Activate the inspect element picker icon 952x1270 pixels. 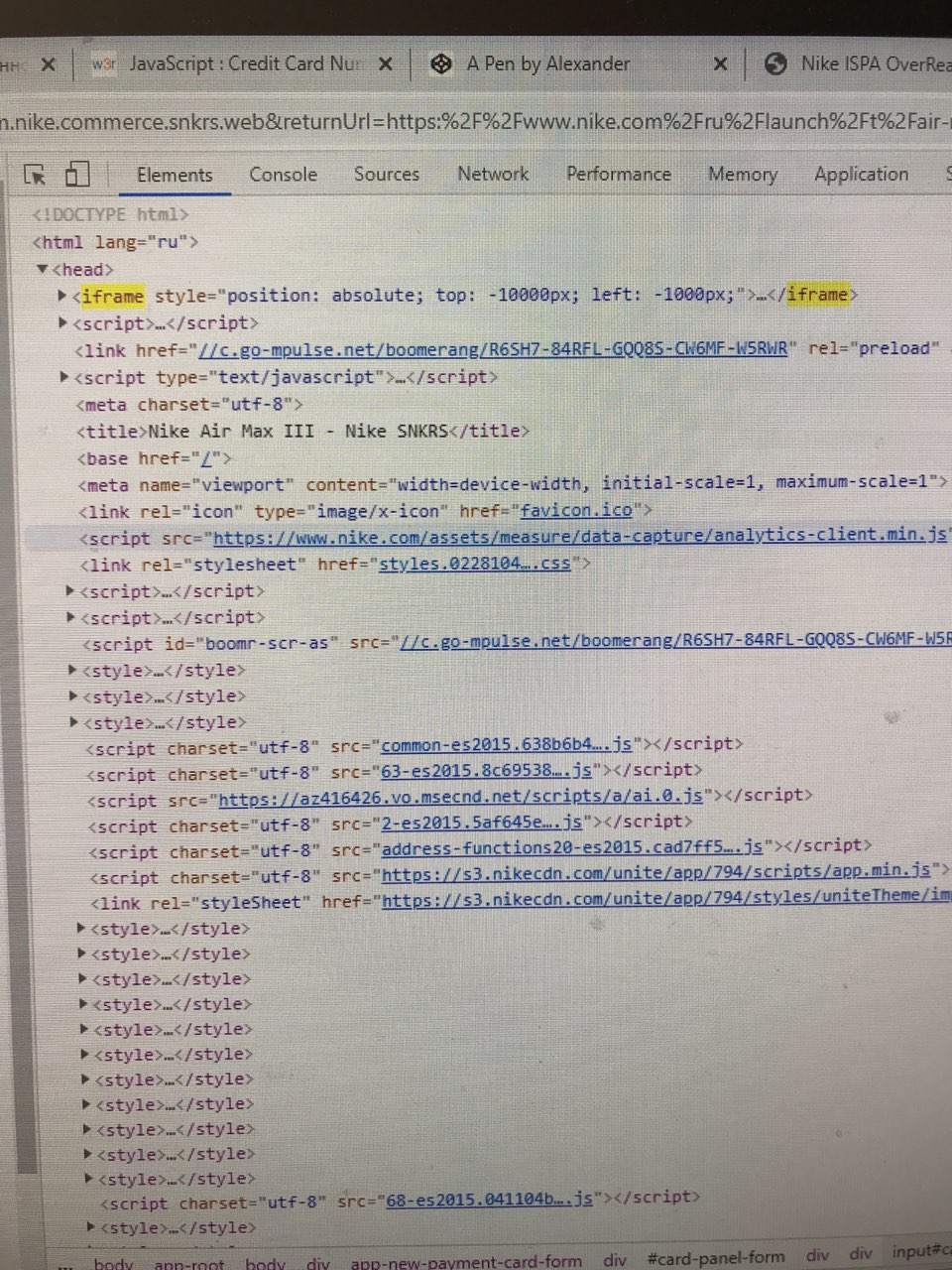[x=35, y=176]
